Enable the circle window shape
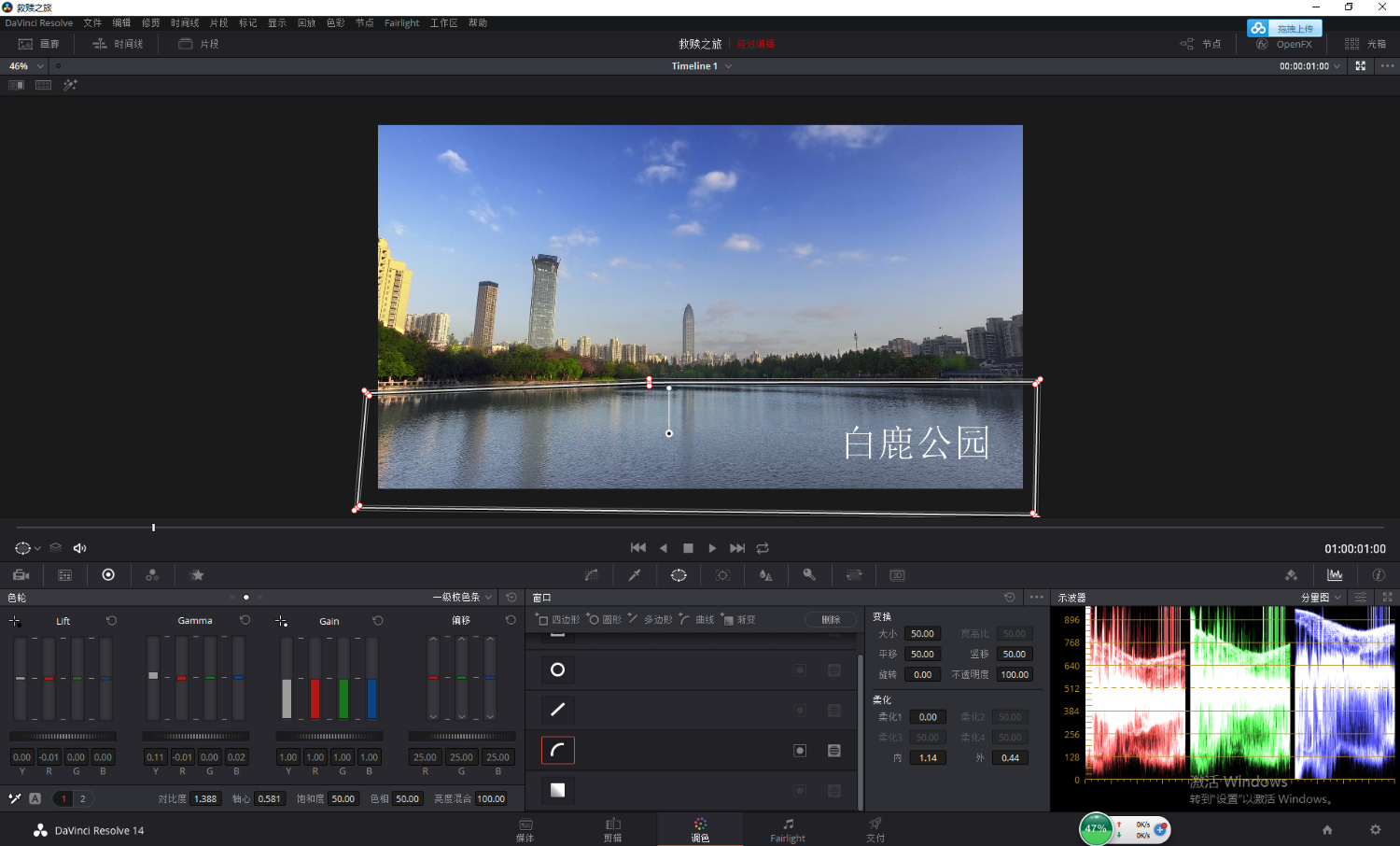Screen dimensions: 1400x846 pyautogui.click(x=558, y=670)
